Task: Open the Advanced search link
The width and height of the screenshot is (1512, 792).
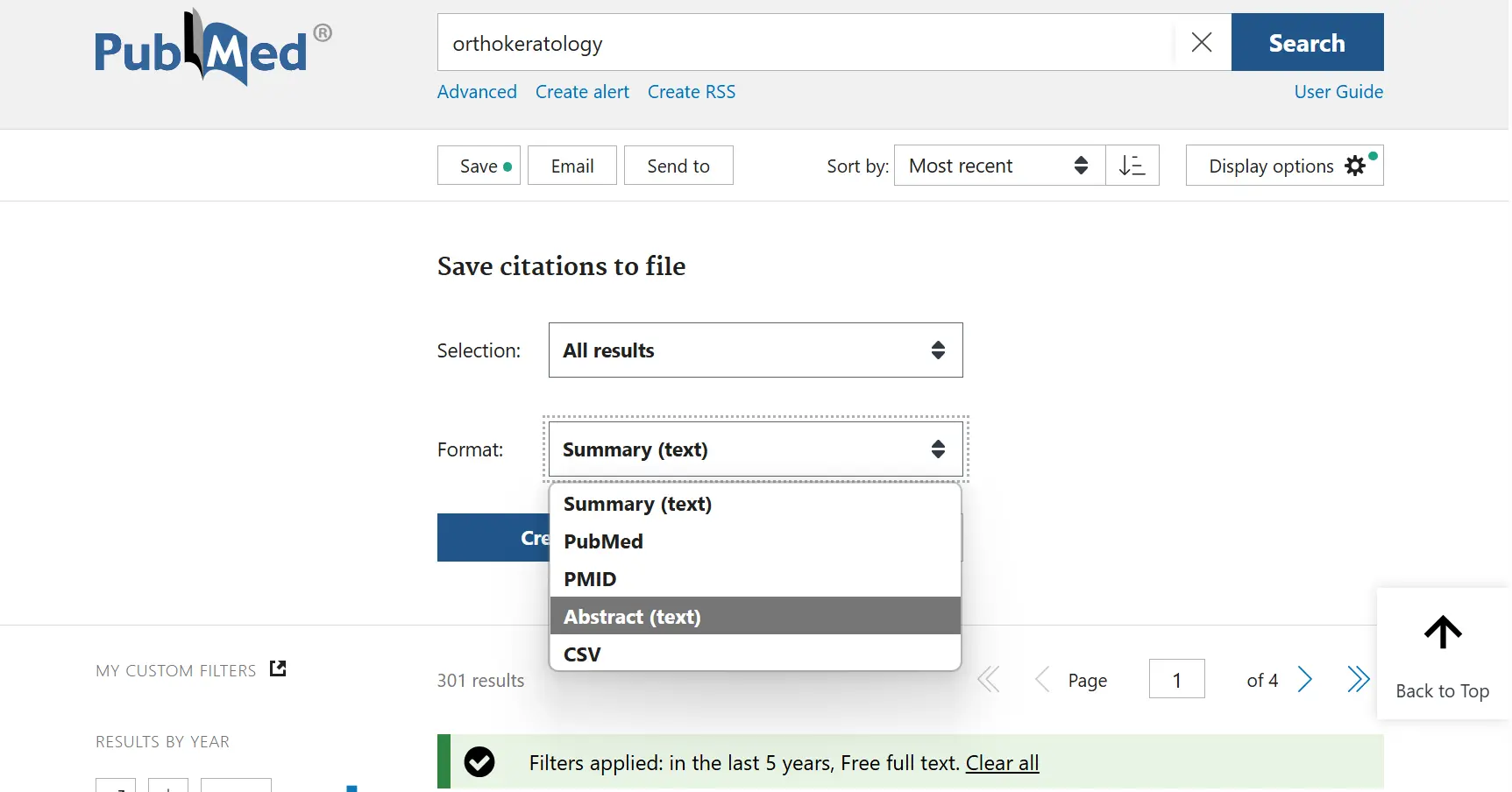Action: coord(477,92)
